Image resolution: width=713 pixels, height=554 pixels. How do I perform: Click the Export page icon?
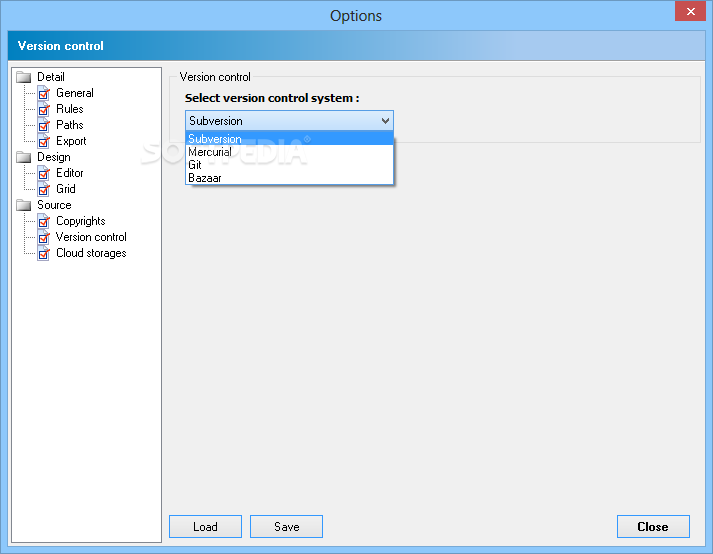[44, 141]
